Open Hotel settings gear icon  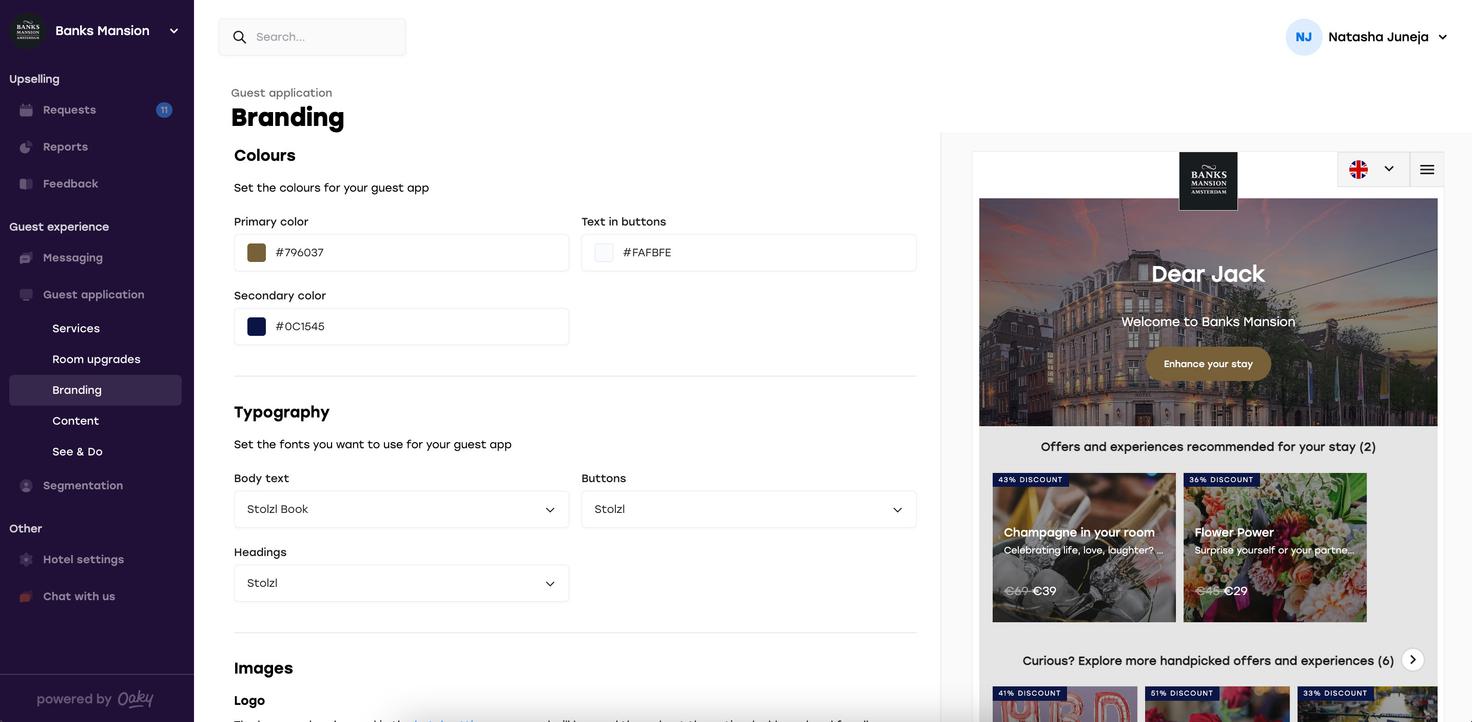coord(26,560)
